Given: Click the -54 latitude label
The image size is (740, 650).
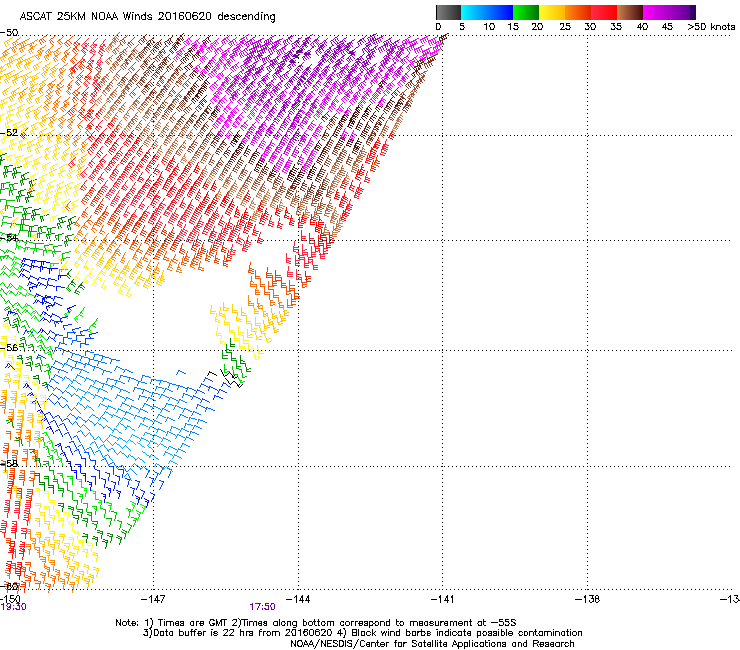Looking at the screenshot, I should point(9,237).
